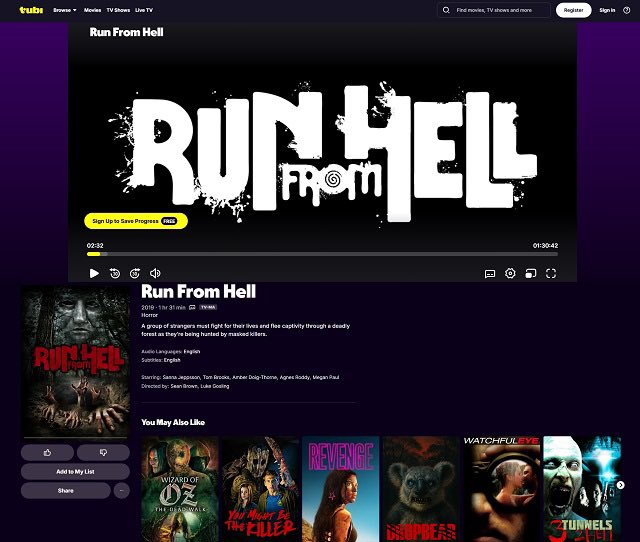This screenshot has width=640, height=542.
Task: Click the Share button
Action: (x=66, y=491)
